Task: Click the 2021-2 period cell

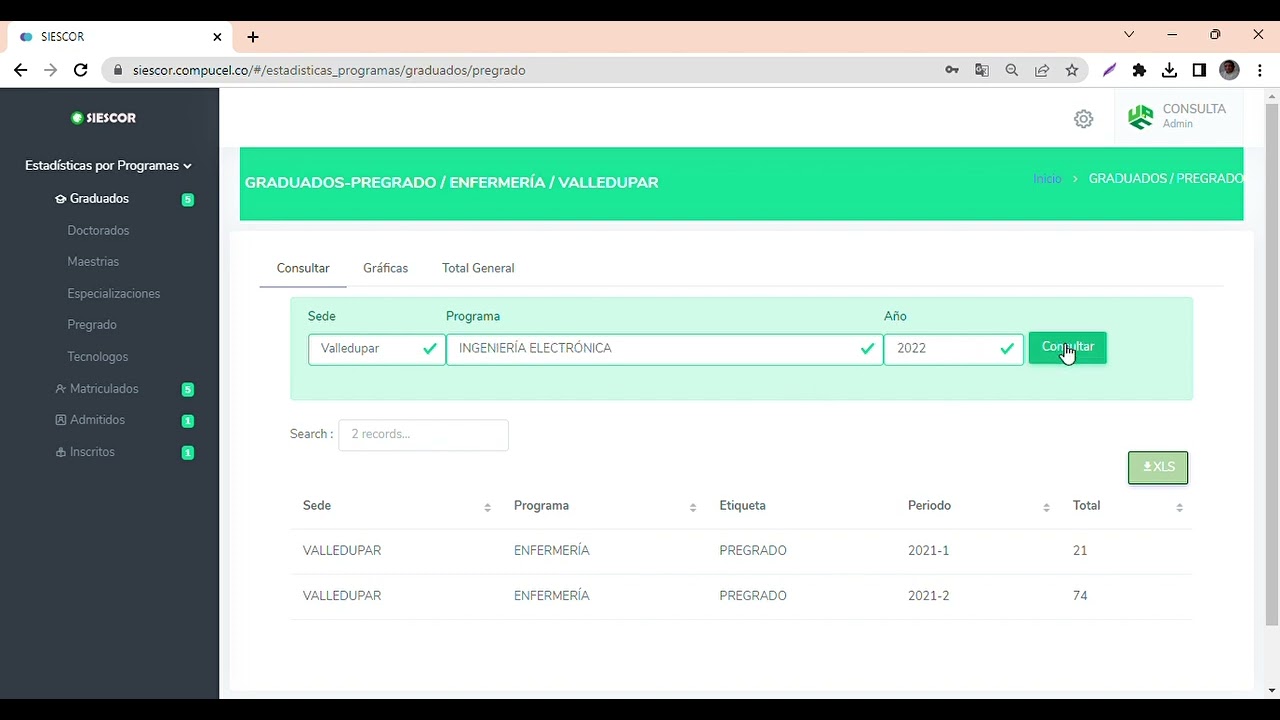Action: point(928,596)
